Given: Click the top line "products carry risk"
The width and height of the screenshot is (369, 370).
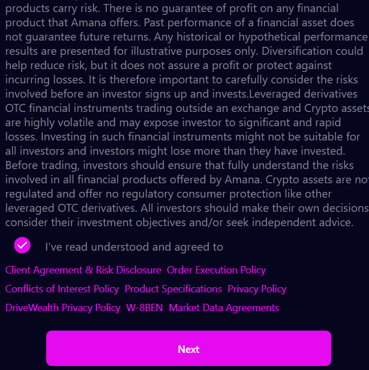Looking at the screenshot, I should [x=172, y=9].
